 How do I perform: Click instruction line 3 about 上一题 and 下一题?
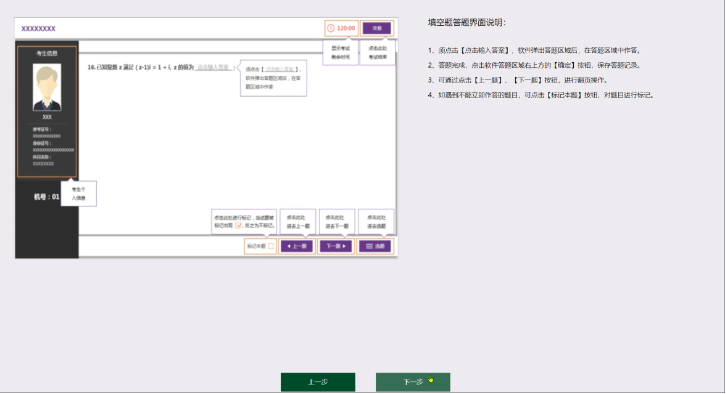tap(518, 80)
